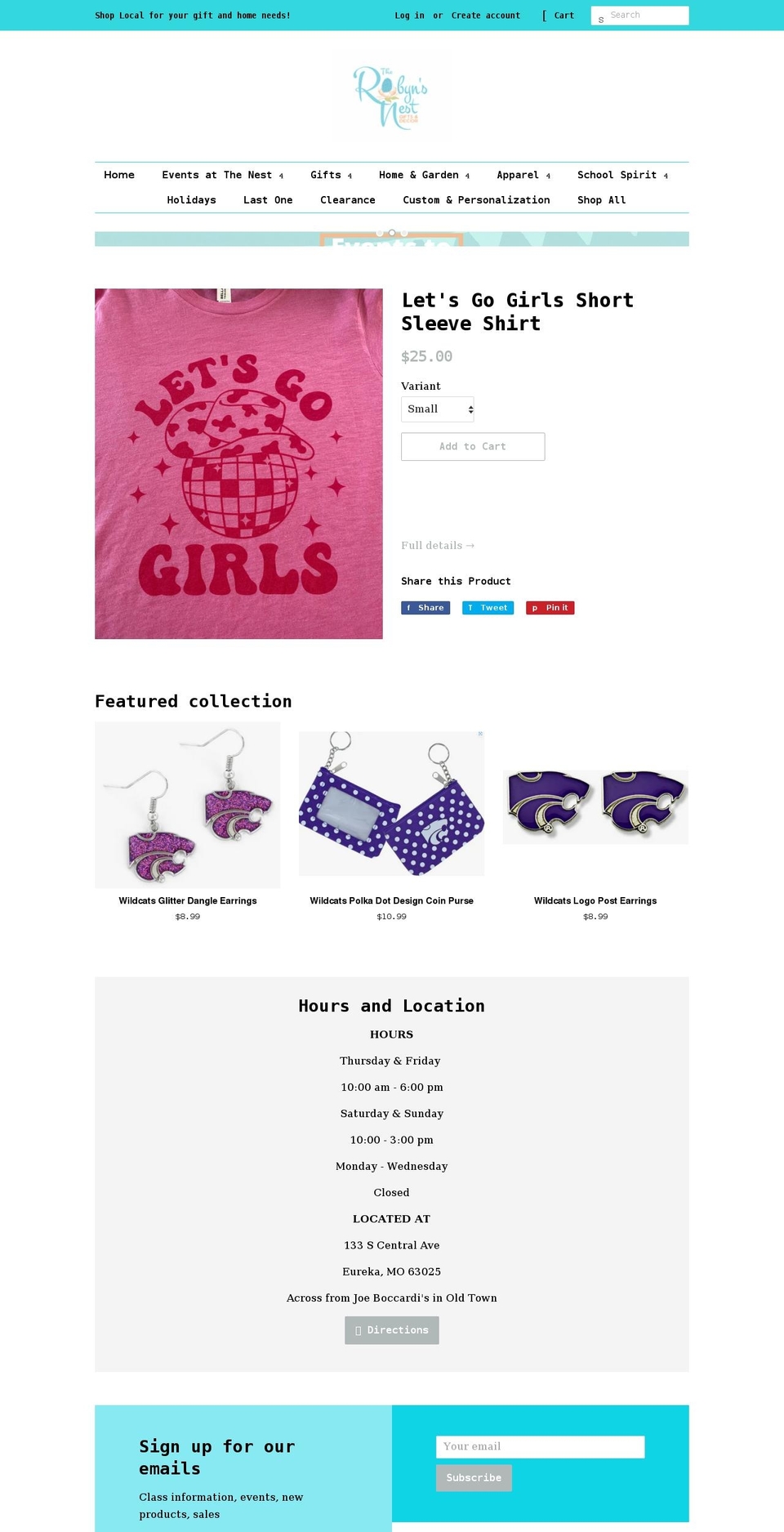Select Home in the navigation menu

coord(119,175)
